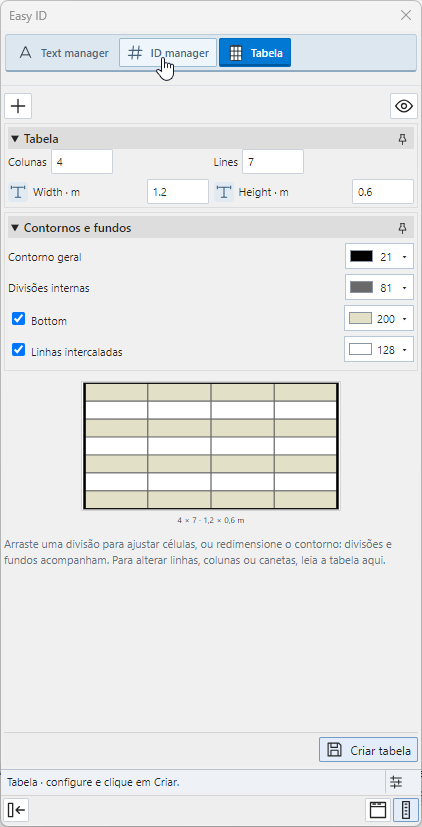Image resolution: width=422 pixels, height=827 pixels.
Task: Switch to the Text manager tab
Action: (63, 53)
